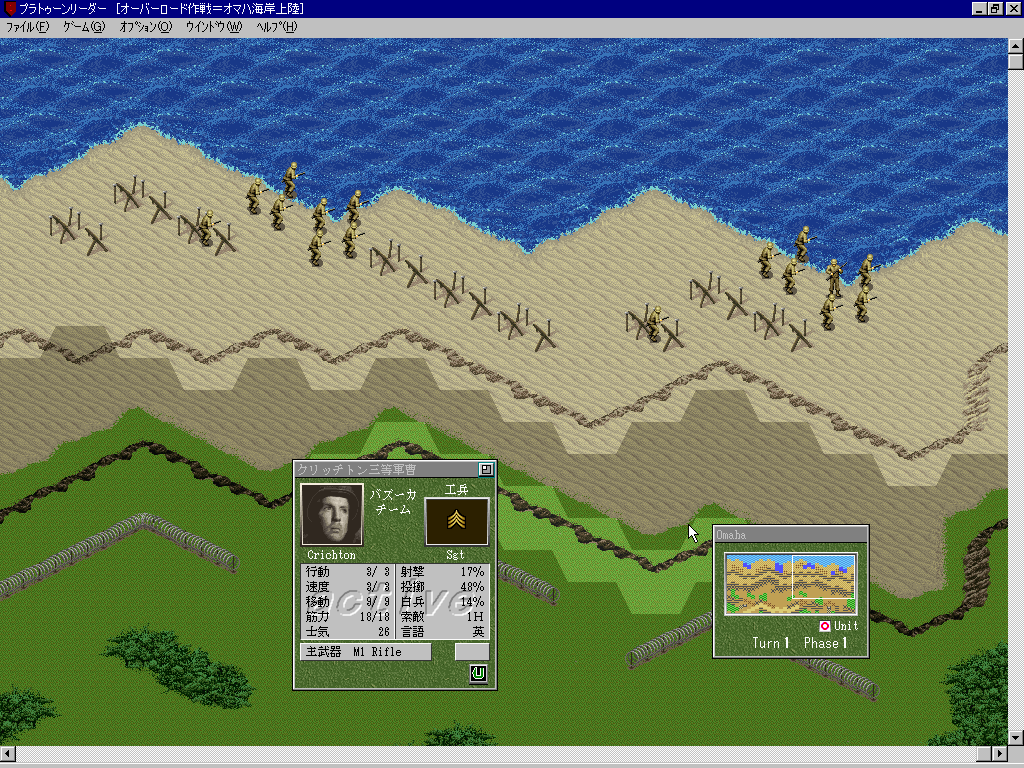Click the vertical scrollbar thumb

point(1016,61)
